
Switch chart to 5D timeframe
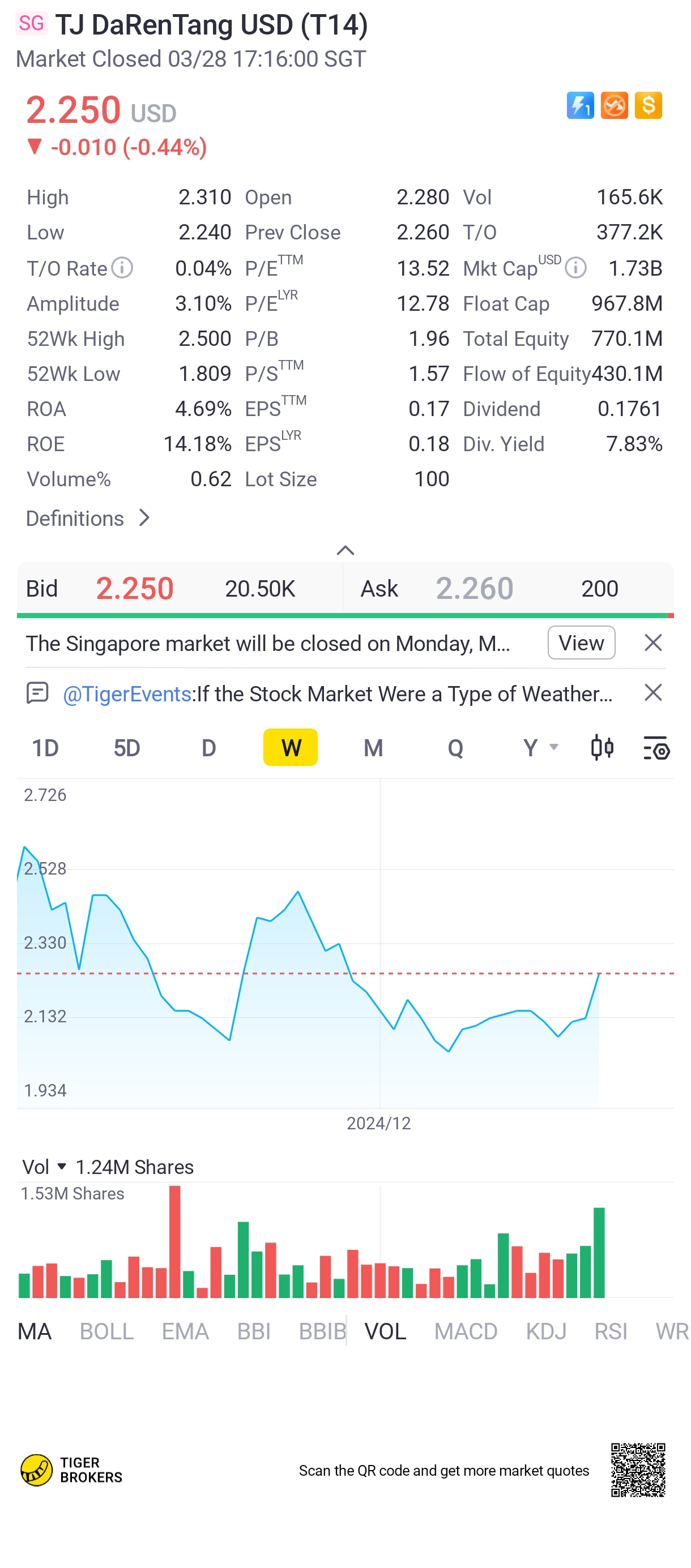[127, 747]
